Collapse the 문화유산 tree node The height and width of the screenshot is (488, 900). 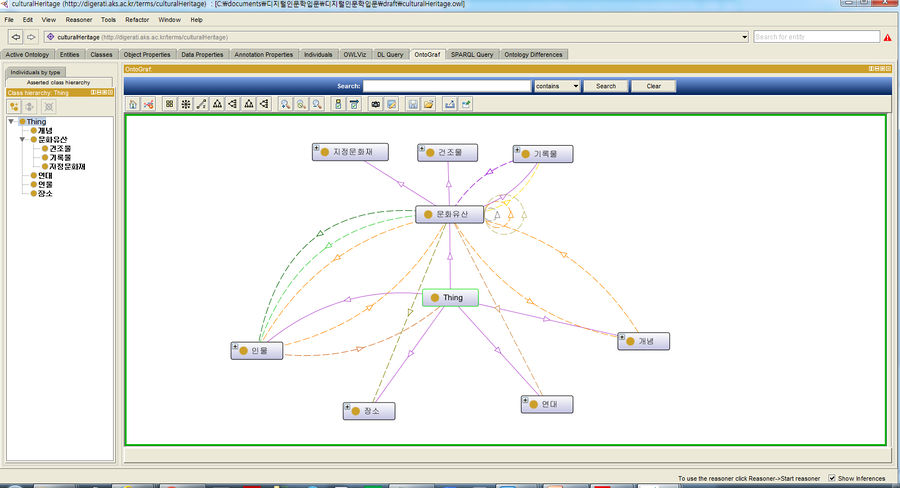point(22,139)
